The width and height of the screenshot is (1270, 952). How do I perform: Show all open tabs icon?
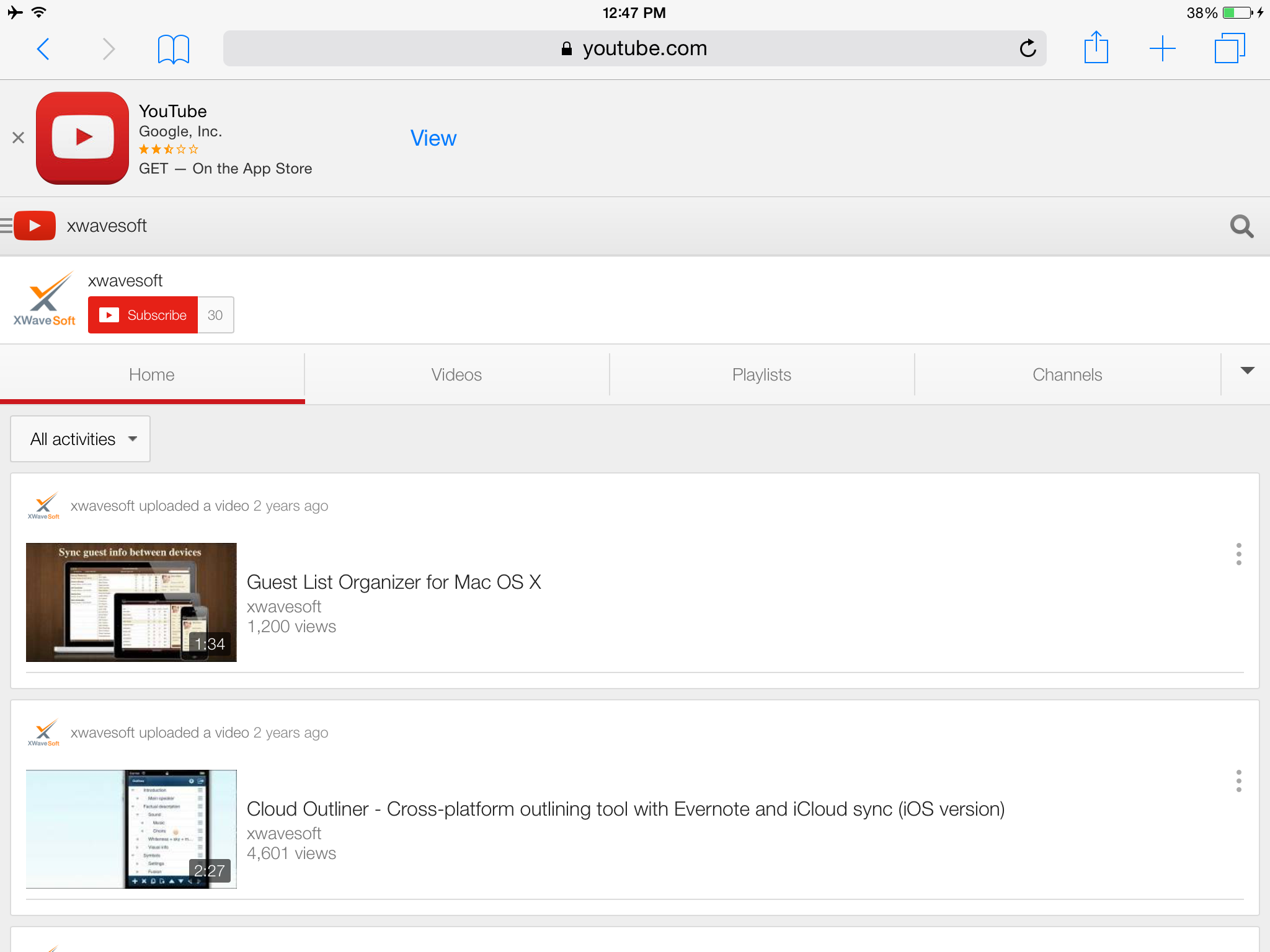pos(1229,48)
